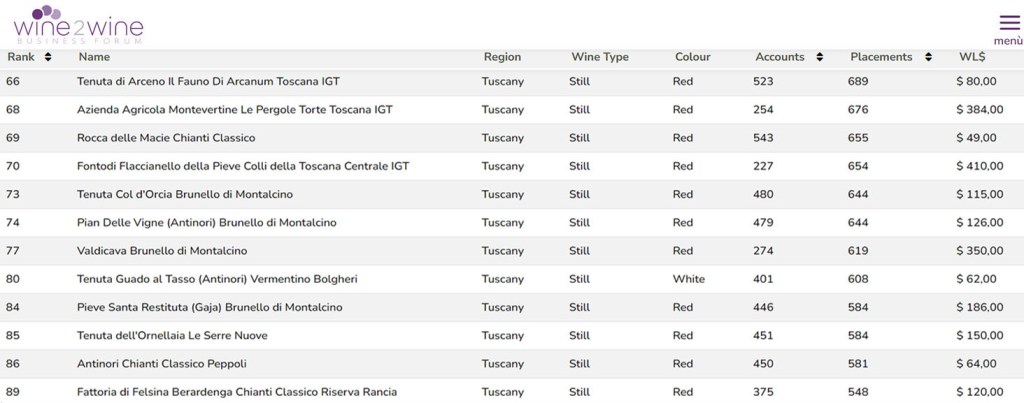This screenshot has height=403, width=1024.
Task: Click the menù label under hamburger
Action: tap(1009, 42)
